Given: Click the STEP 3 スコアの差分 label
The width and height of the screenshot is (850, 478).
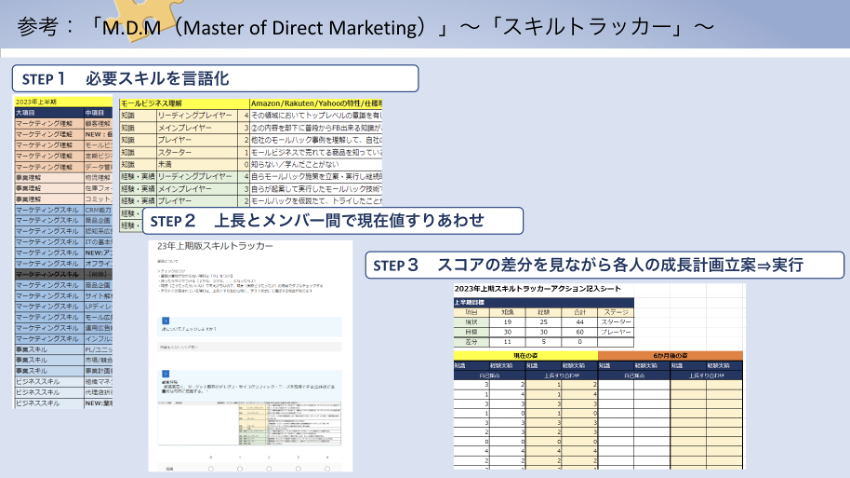Looking at the screenshot, I should 590,264.
